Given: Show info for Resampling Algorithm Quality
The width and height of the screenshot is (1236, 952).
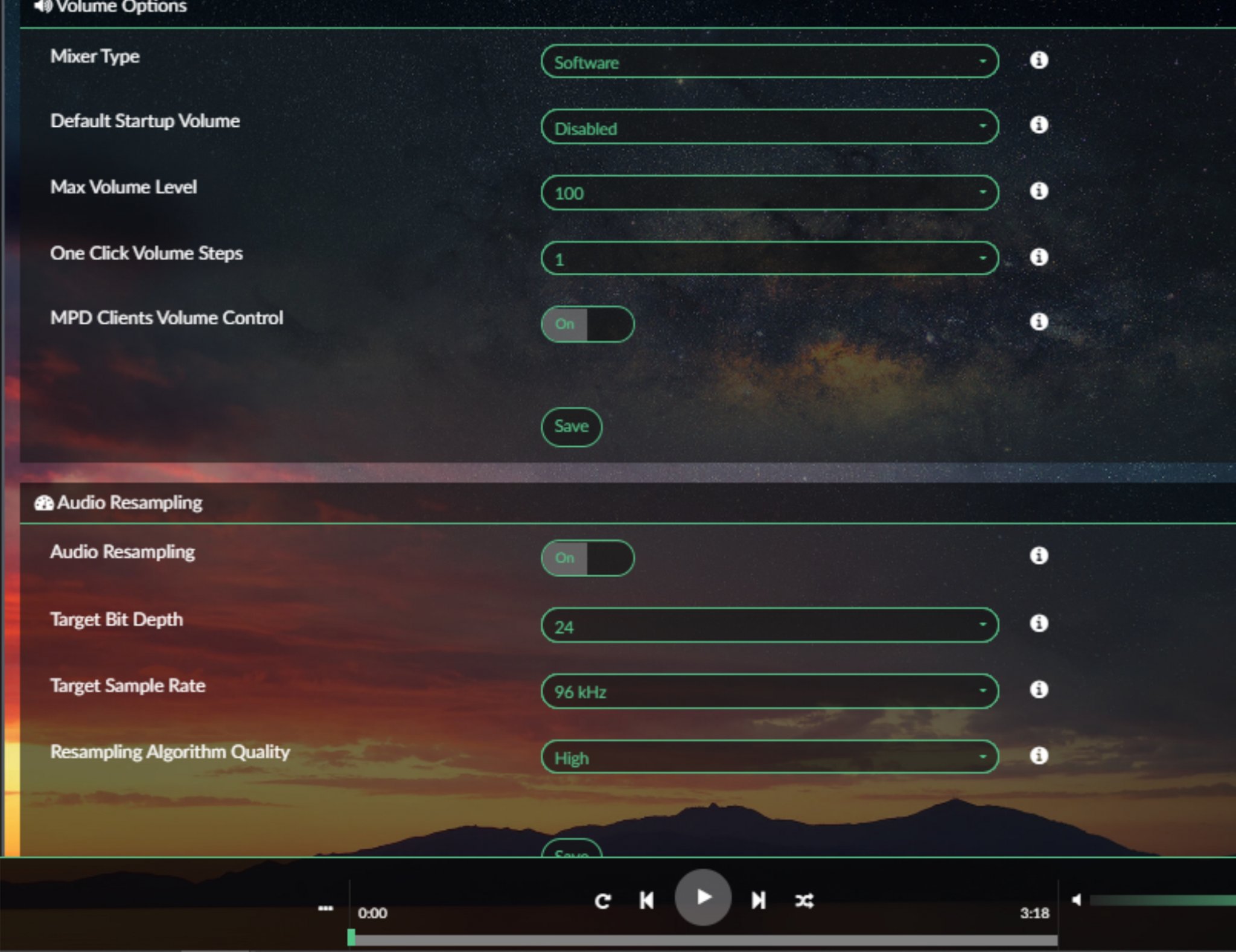Looking at the screenshot, I should (x=1039, y=755).
